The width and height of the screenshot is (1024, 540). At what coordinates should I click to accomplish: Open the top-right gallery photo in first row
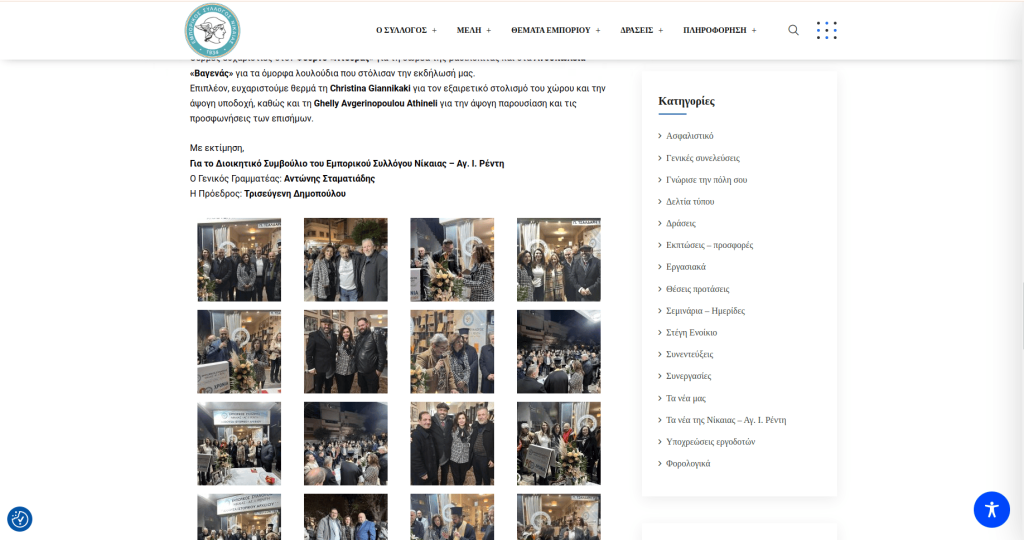[558, 260]
